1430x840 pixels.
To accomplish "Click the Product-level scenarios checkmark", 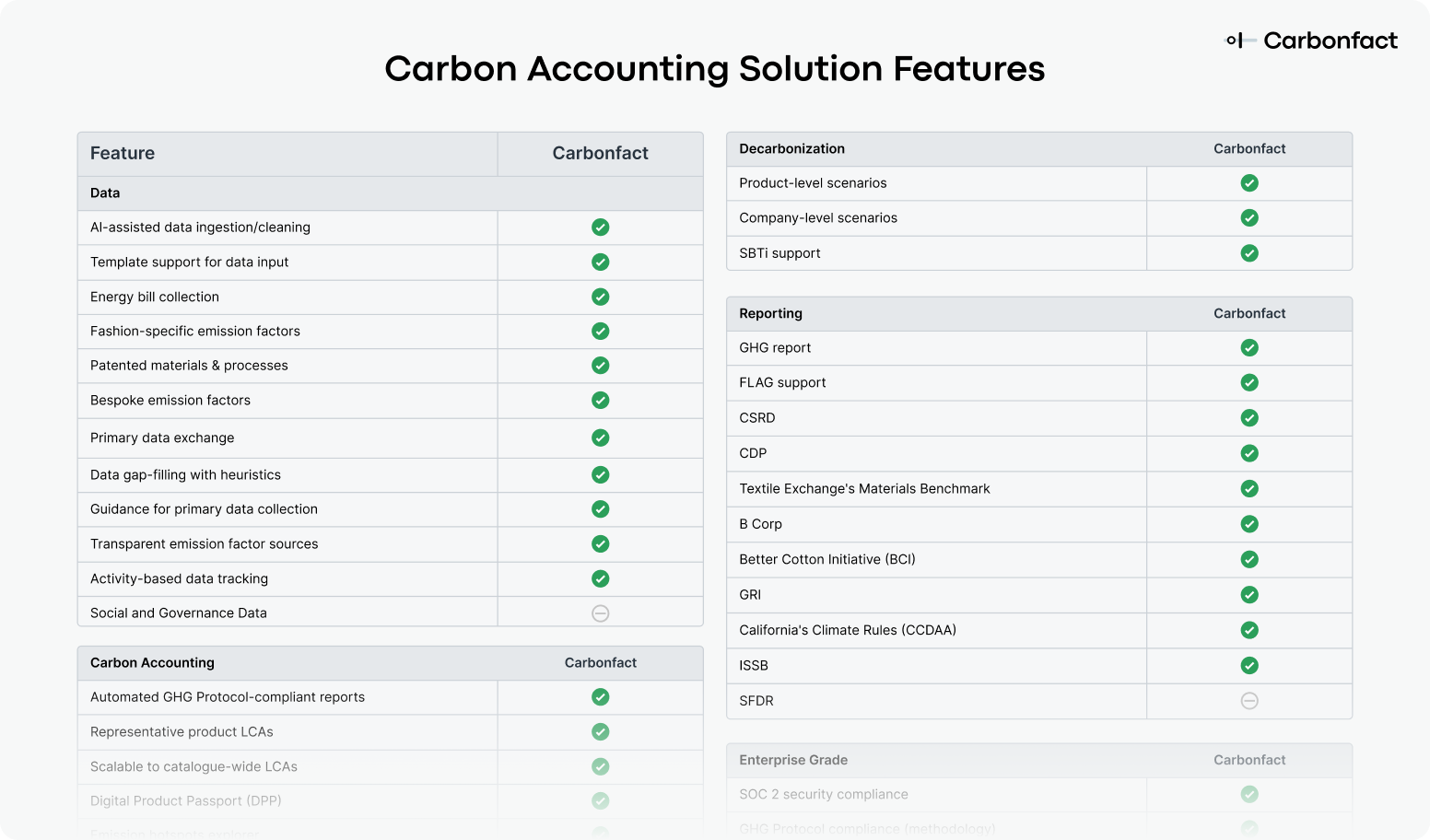I will point(1249,183).
